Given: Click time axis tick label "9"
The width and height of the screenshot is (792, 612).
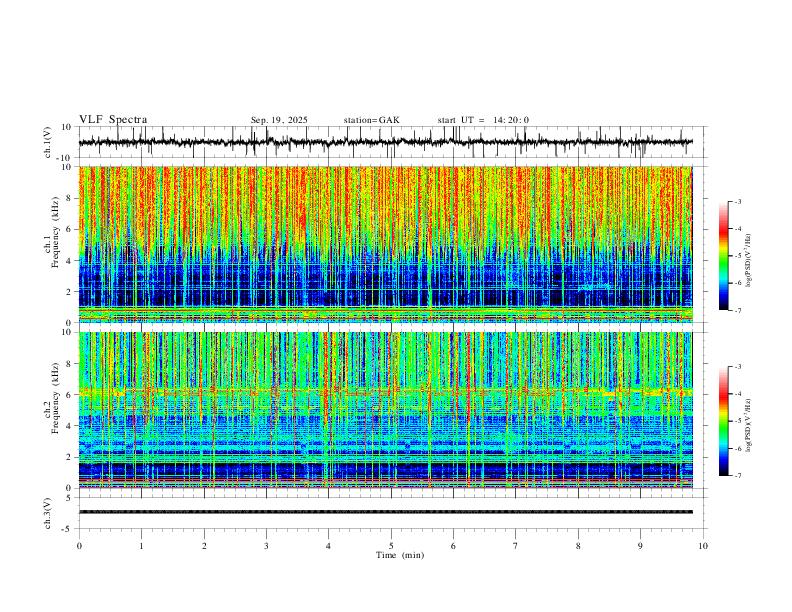Looking at the screenshot, I should tap(640, 546).
